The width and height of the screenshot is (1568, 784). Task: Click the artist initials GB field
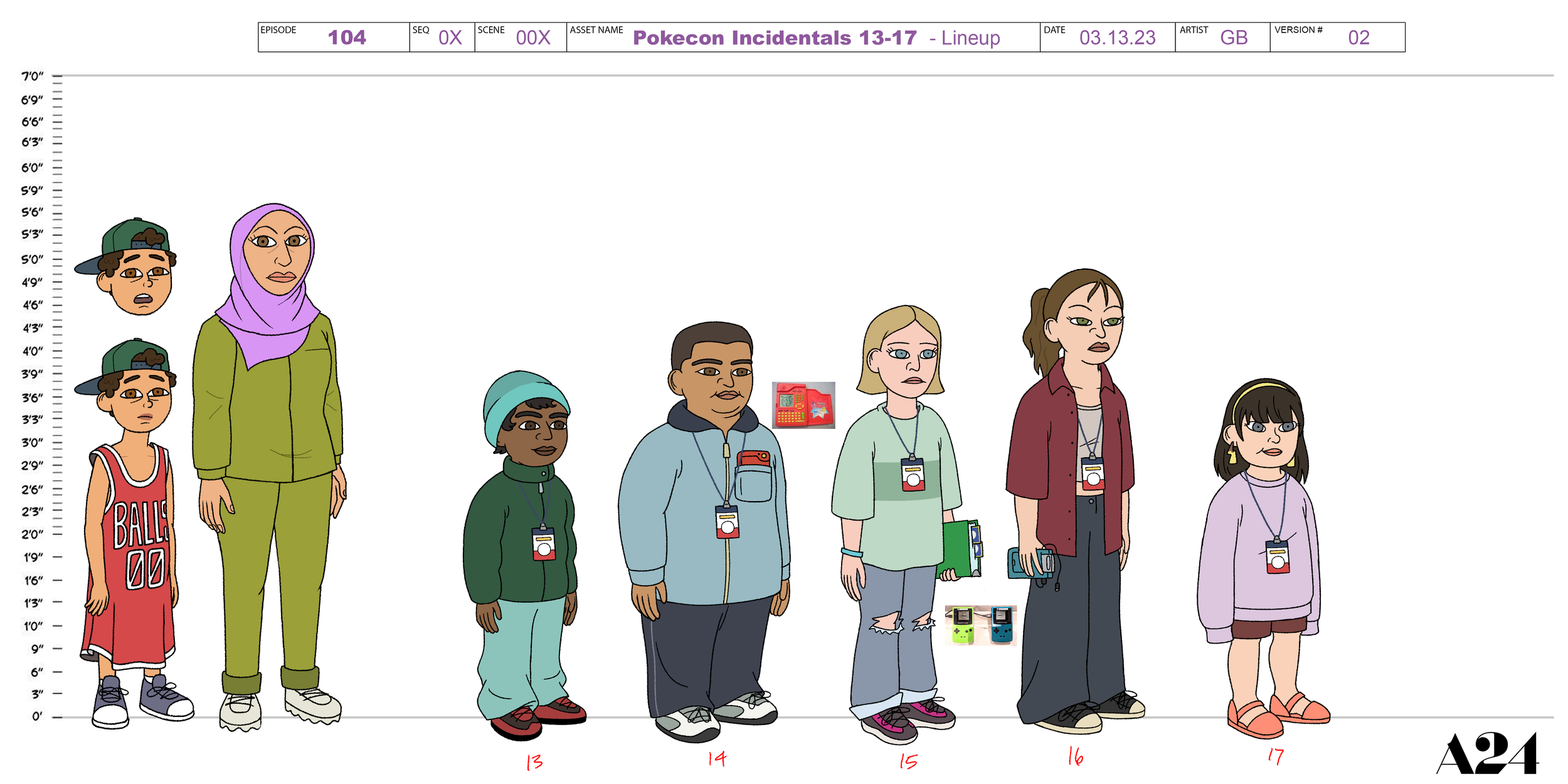coord(1233,38)
